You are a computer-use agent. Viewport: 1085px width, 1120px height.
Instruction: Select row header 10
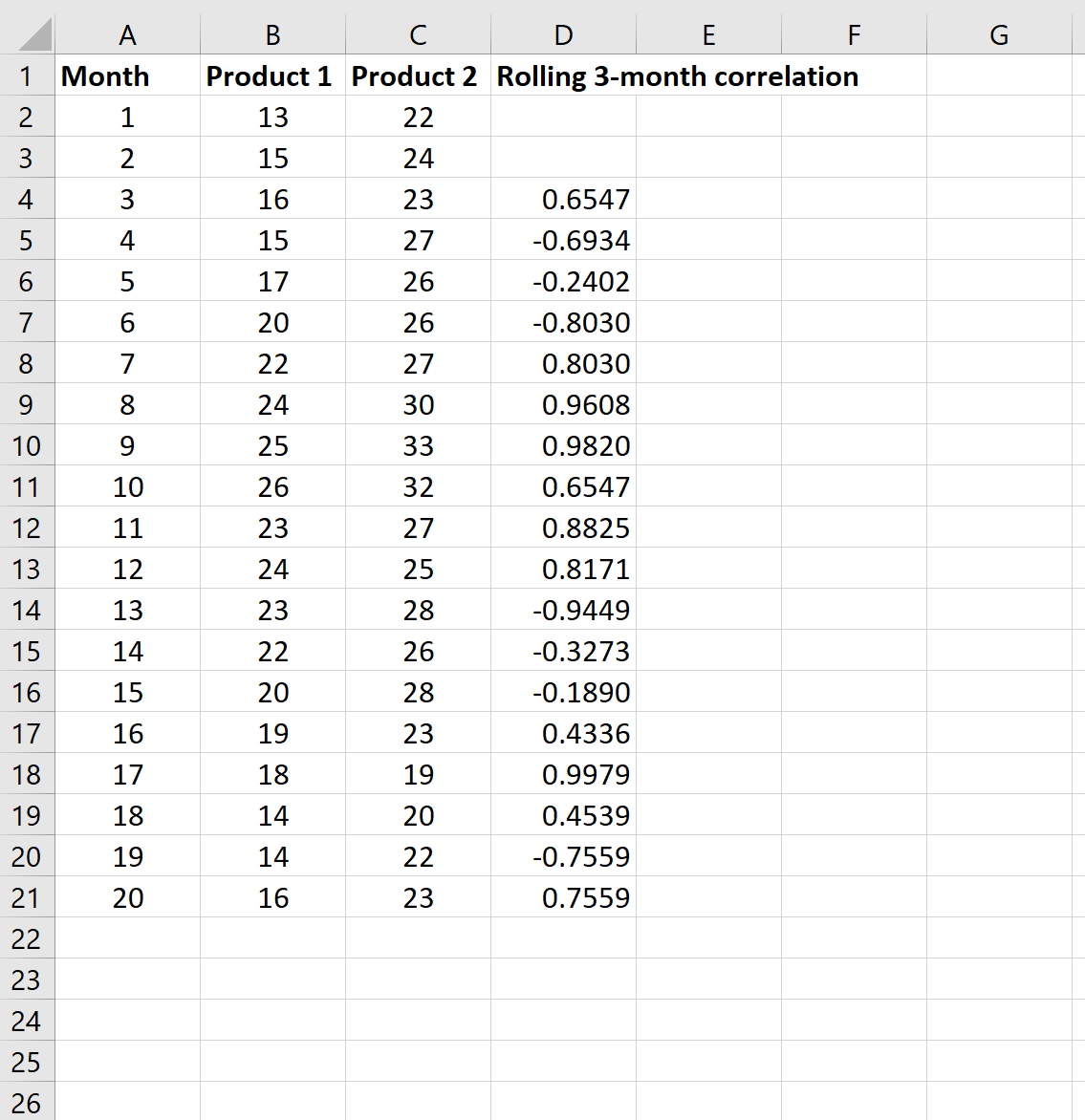(x=28, y=445)
